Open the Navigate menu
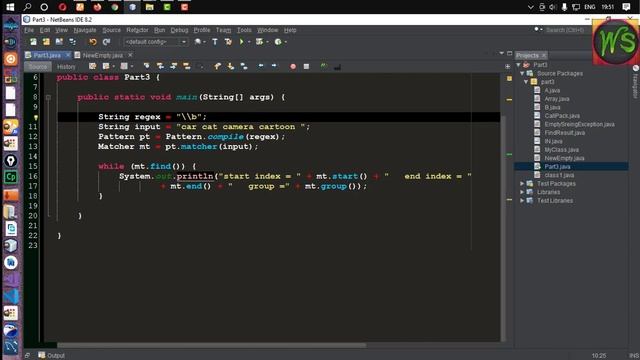The height and width of the screenshot is (360, 640). (x=85, y=30)
